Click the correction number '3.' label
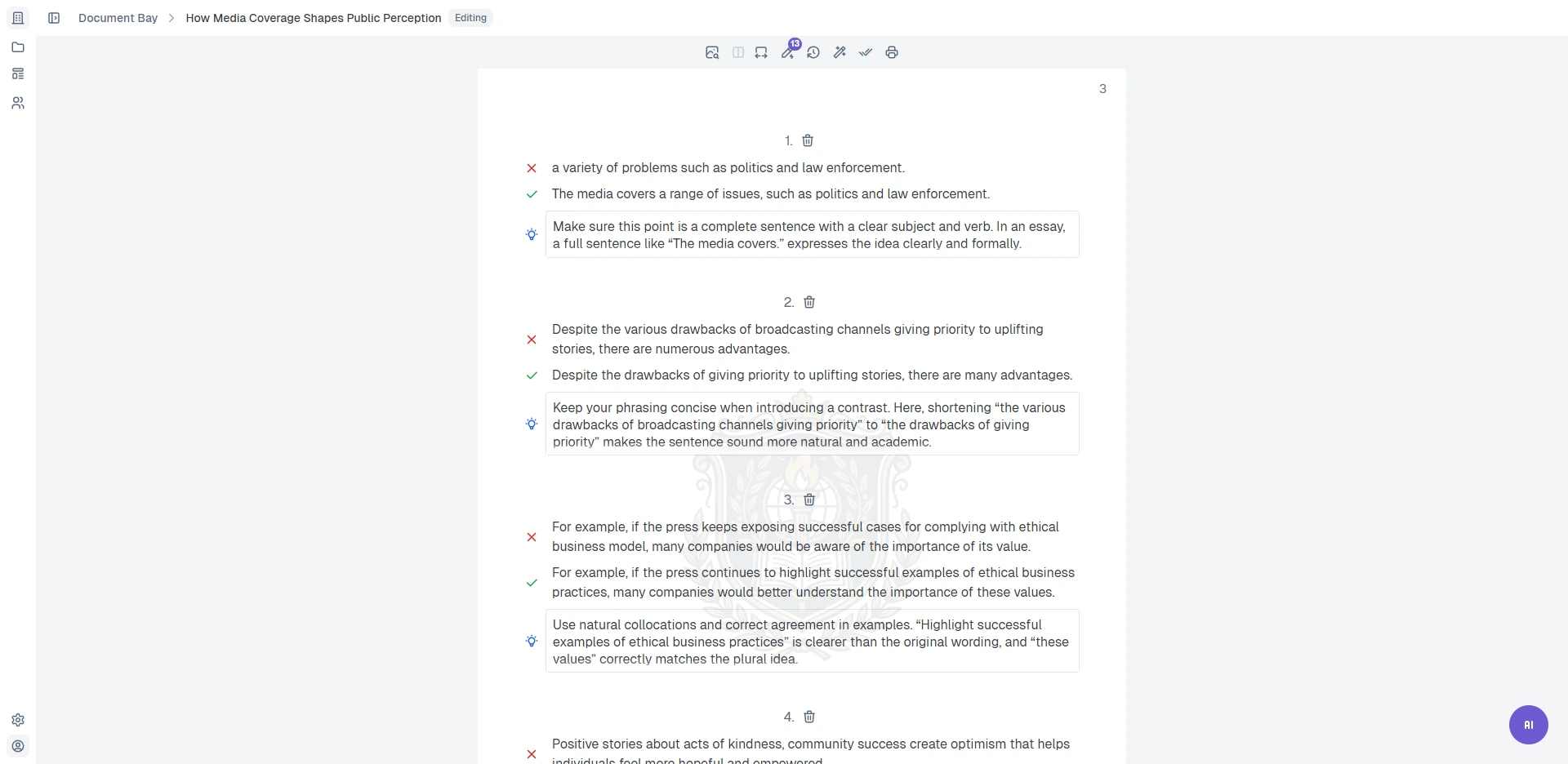 pyautogui.click(x=789, y=500)
